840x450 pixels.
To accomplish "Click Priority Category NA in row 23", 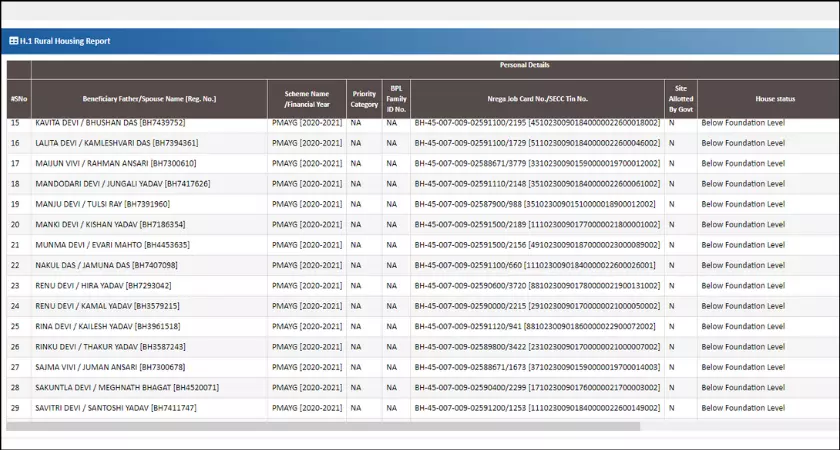I will click(x=356, y=286).
